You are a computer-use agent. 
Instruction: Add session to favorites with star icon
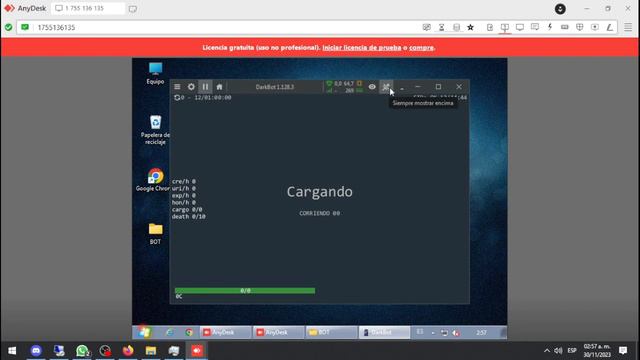(470, 27)
